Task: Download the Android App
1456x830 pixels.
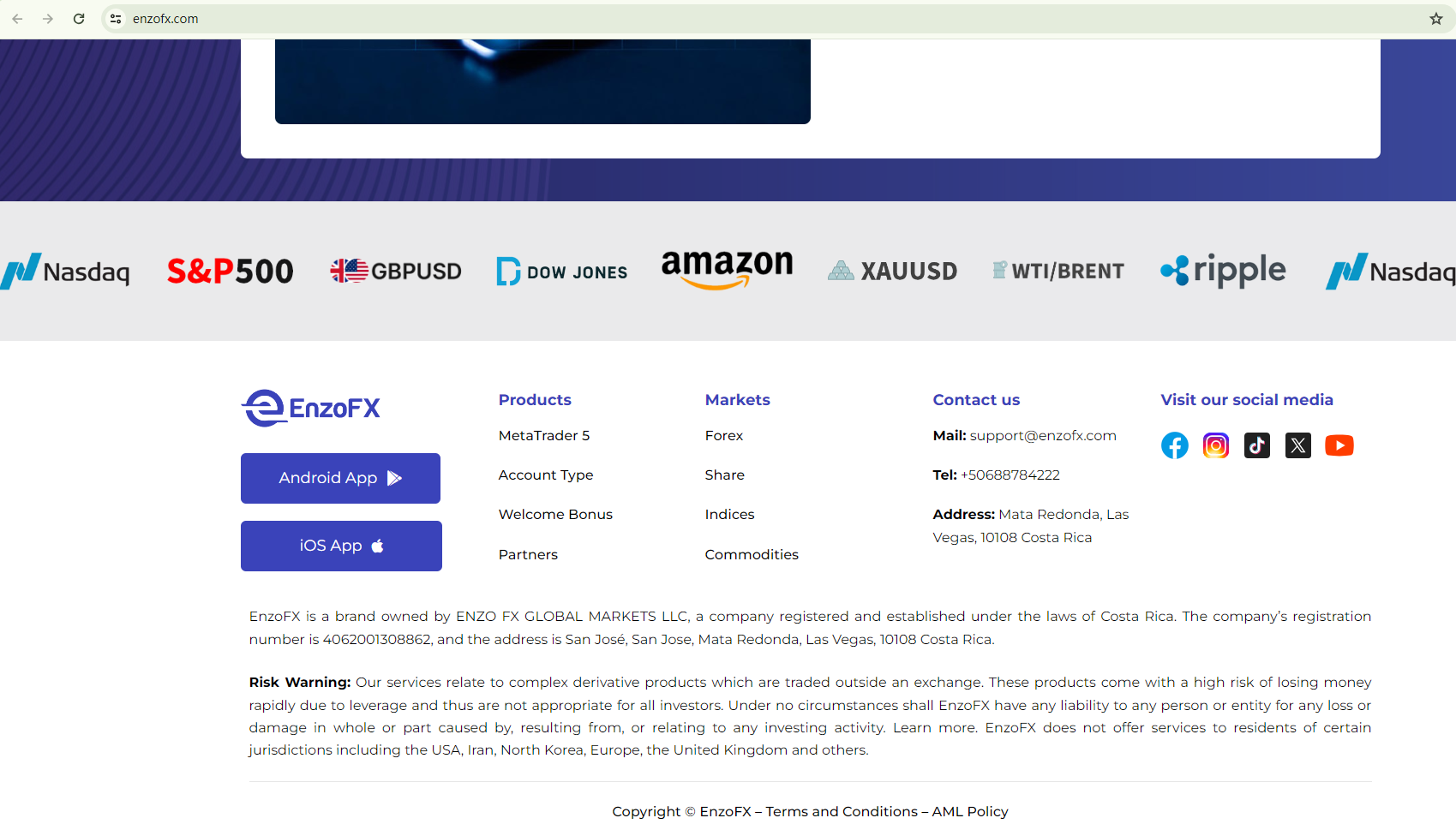Action: tap(340, 478)
